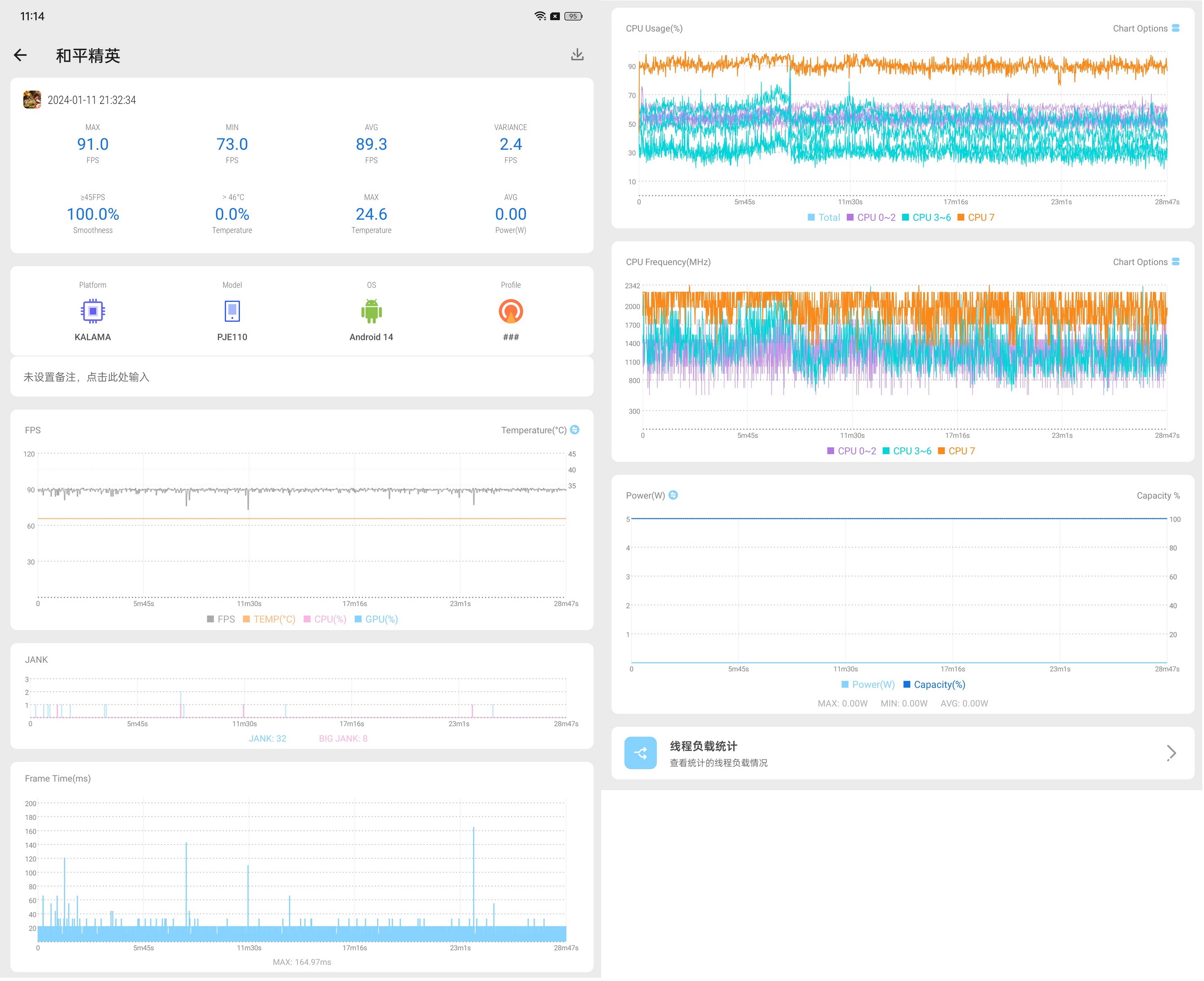
Task: Tap the MIN 73.0 FPS value
Action: (x=232, y=144)
